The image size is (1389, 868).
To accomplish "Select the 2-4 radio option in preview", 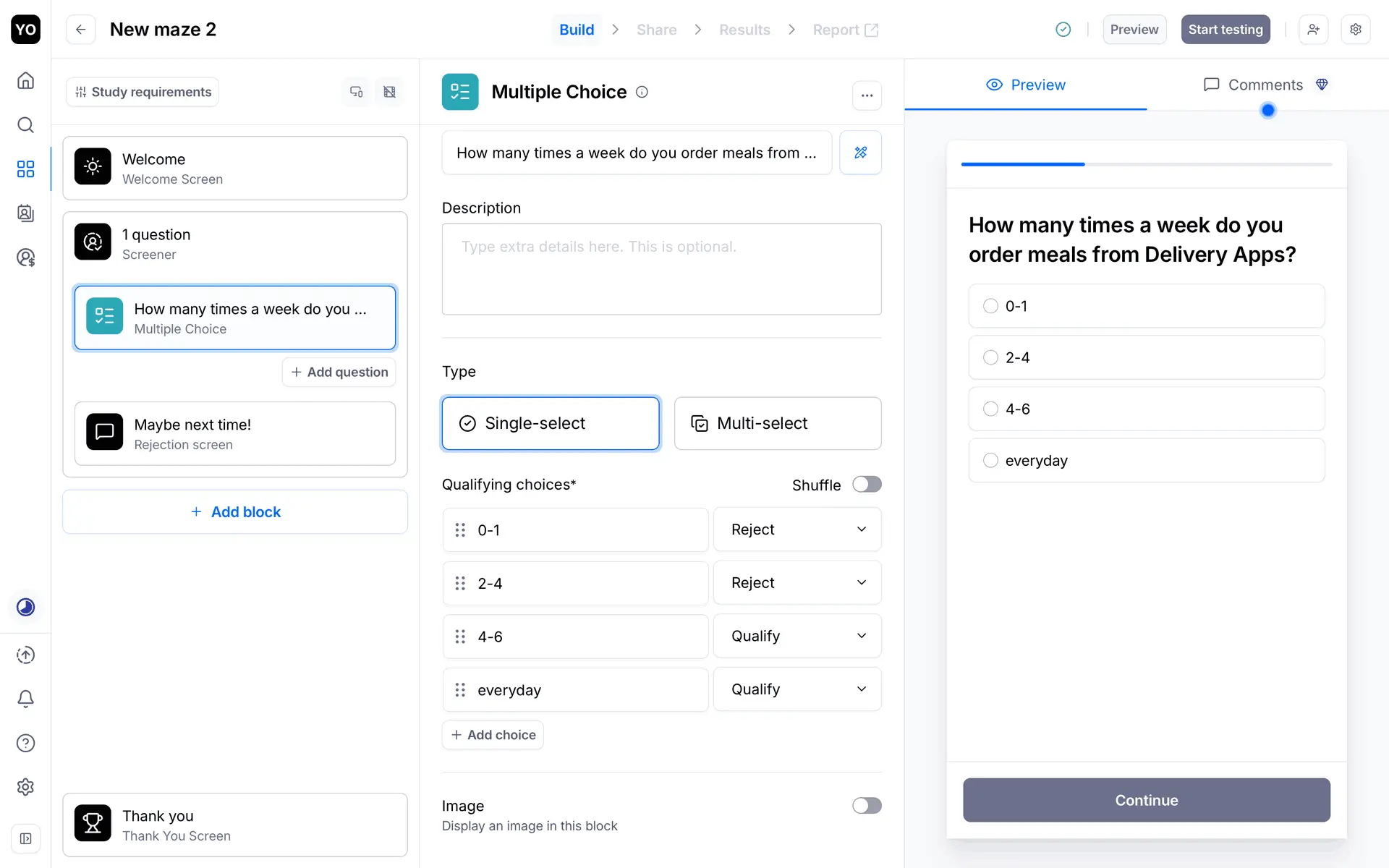I will pos(990,357).
